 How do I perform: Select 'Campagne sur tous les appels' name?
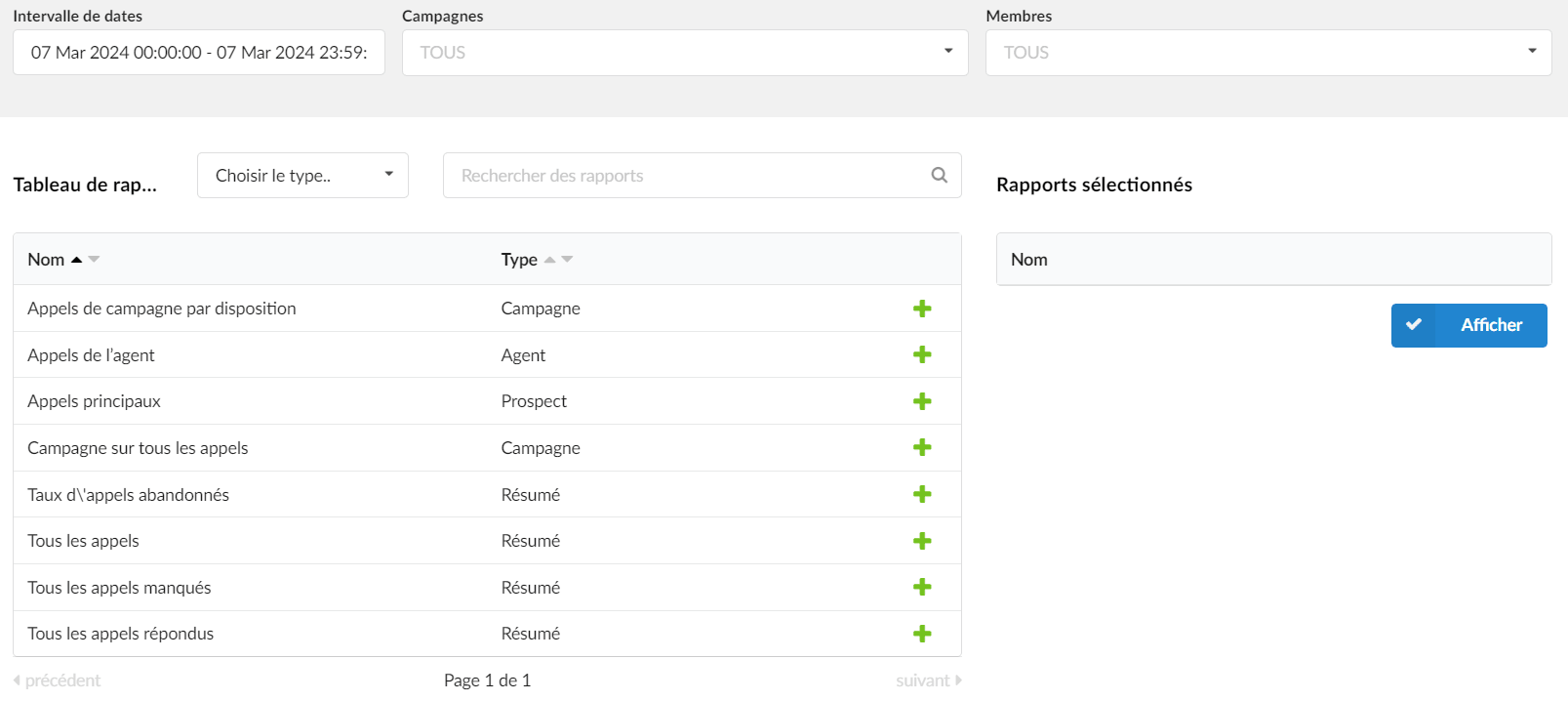coord(138,448)
